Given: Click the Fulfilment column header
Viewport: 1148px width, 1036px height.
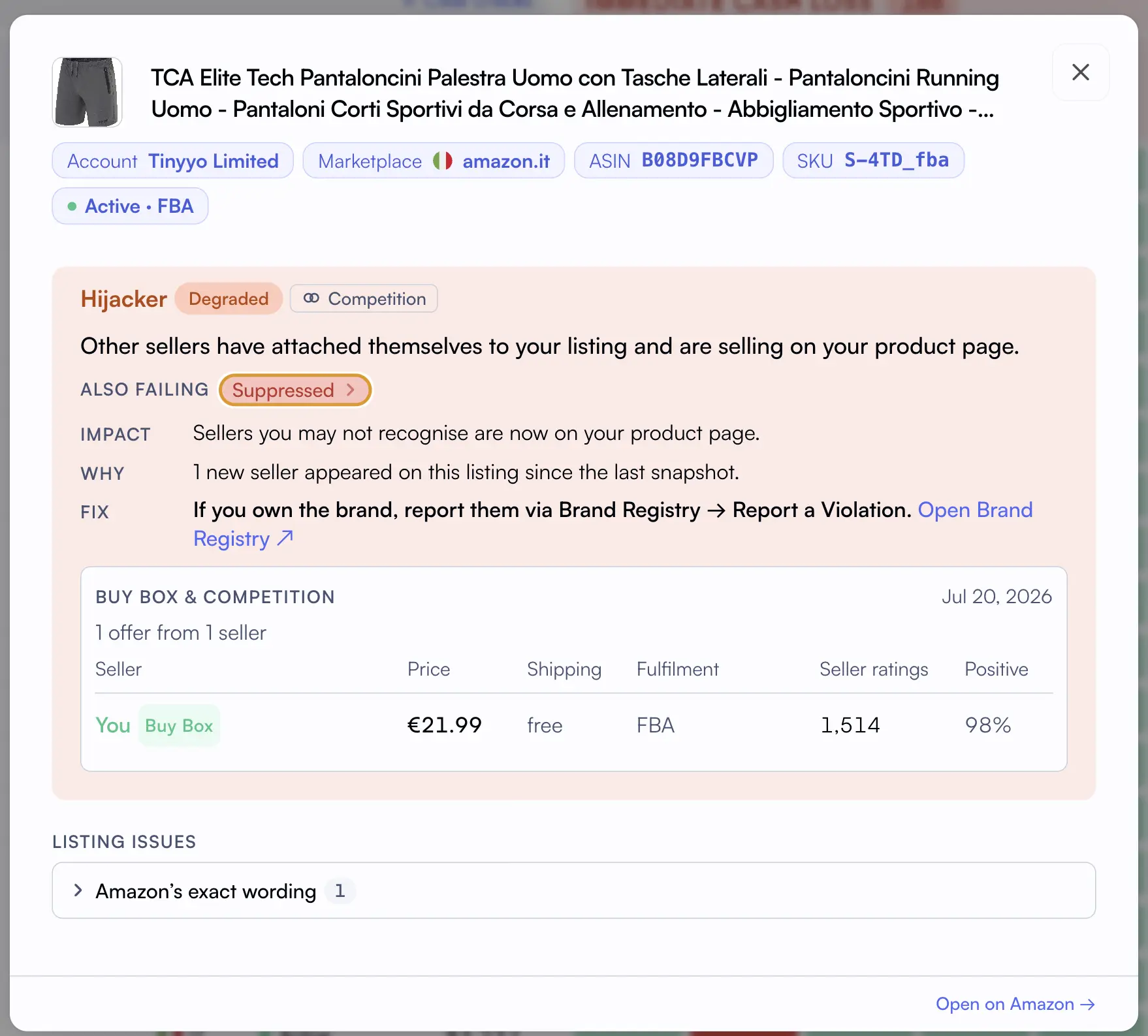Looking at the screenshot, I should [x=678, y=669].
